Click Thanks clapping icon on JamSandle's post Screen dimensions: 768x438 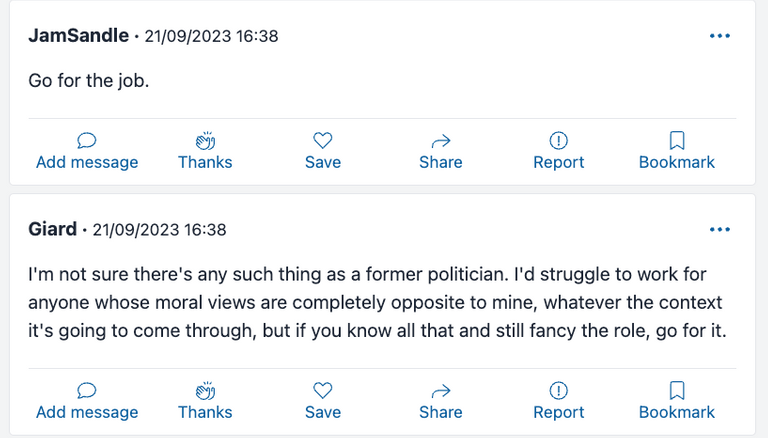tap(205, 141)
